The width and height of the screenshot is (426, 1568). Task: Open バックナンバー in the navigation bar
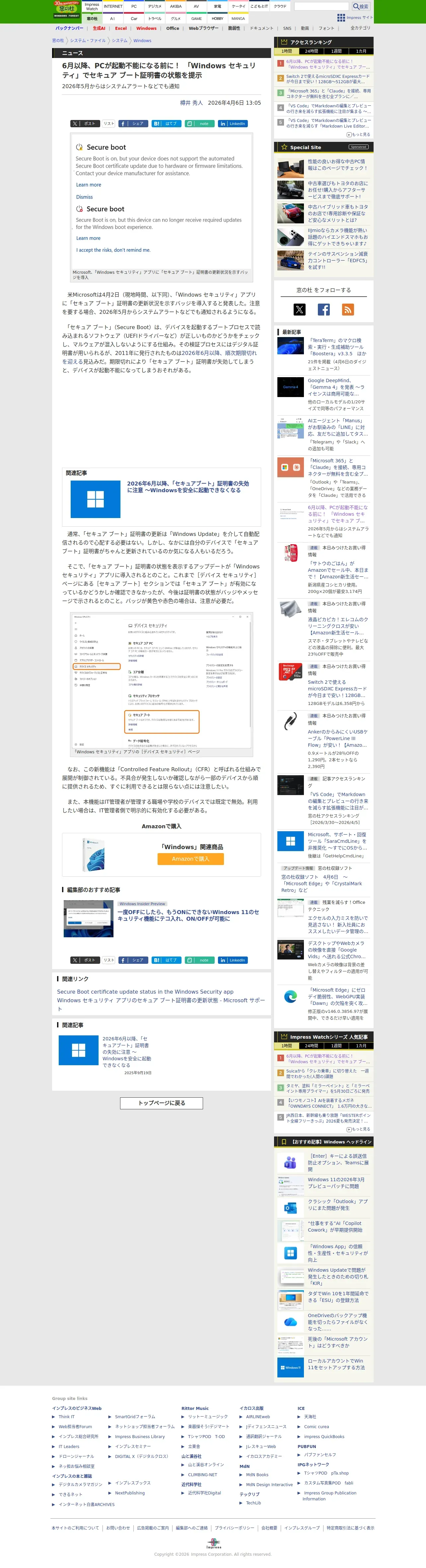(x=69, y=28)
